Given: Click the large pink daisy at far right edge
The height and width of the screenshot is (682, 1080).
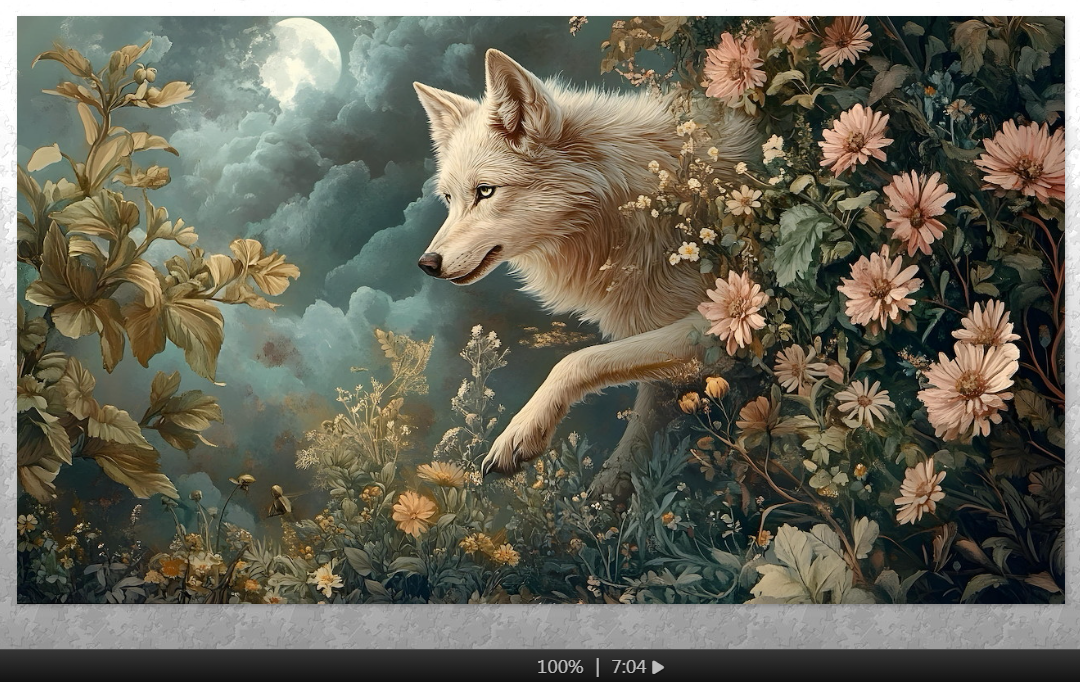Looking at the screenshot, I should [x=1024, y=160].
